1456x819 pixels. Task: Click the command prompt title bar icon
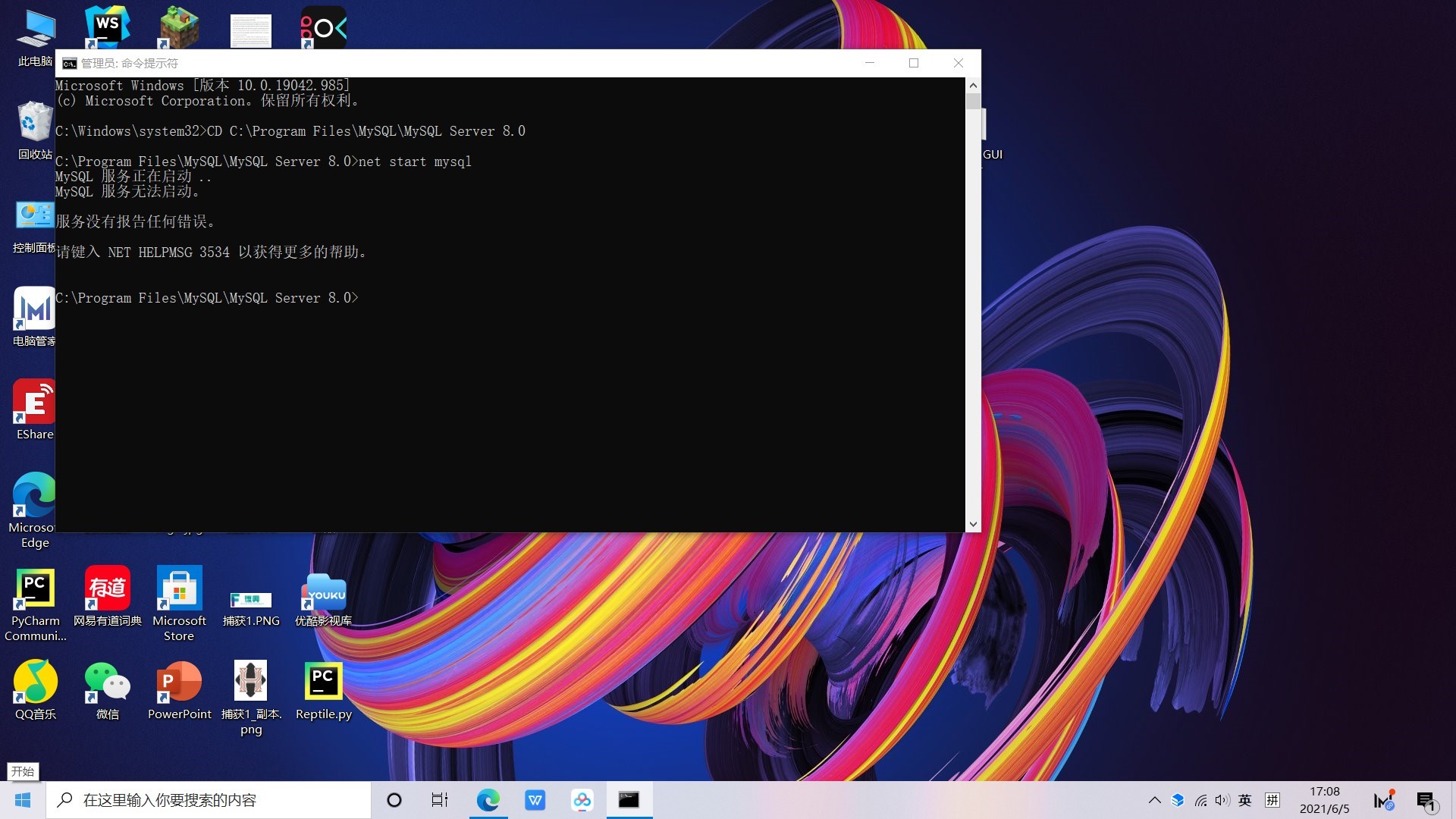point(70,63)
